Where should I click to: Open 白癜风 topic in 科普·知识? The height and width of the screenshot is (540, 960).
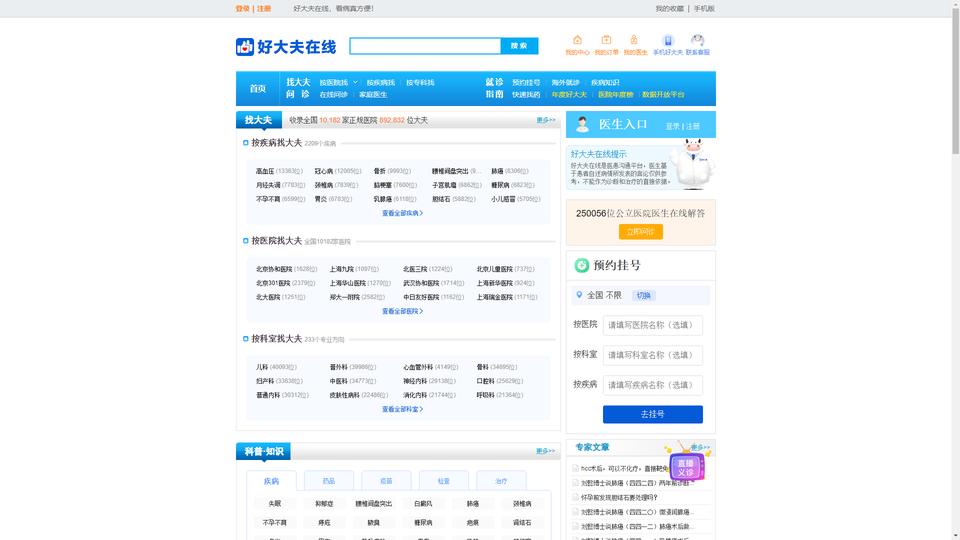pos(423,503)
